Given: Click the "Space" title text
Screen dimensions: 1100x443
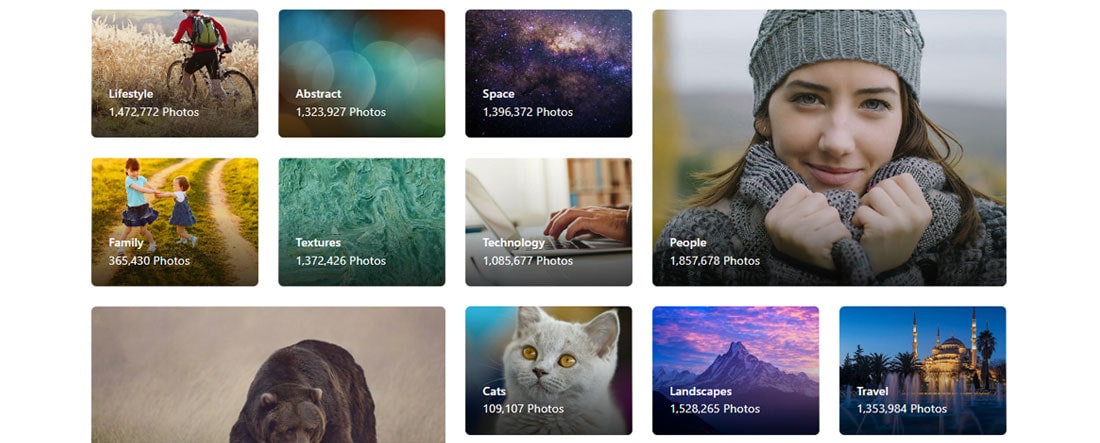Looking at the screenshot, I should (x=498, y=94).
